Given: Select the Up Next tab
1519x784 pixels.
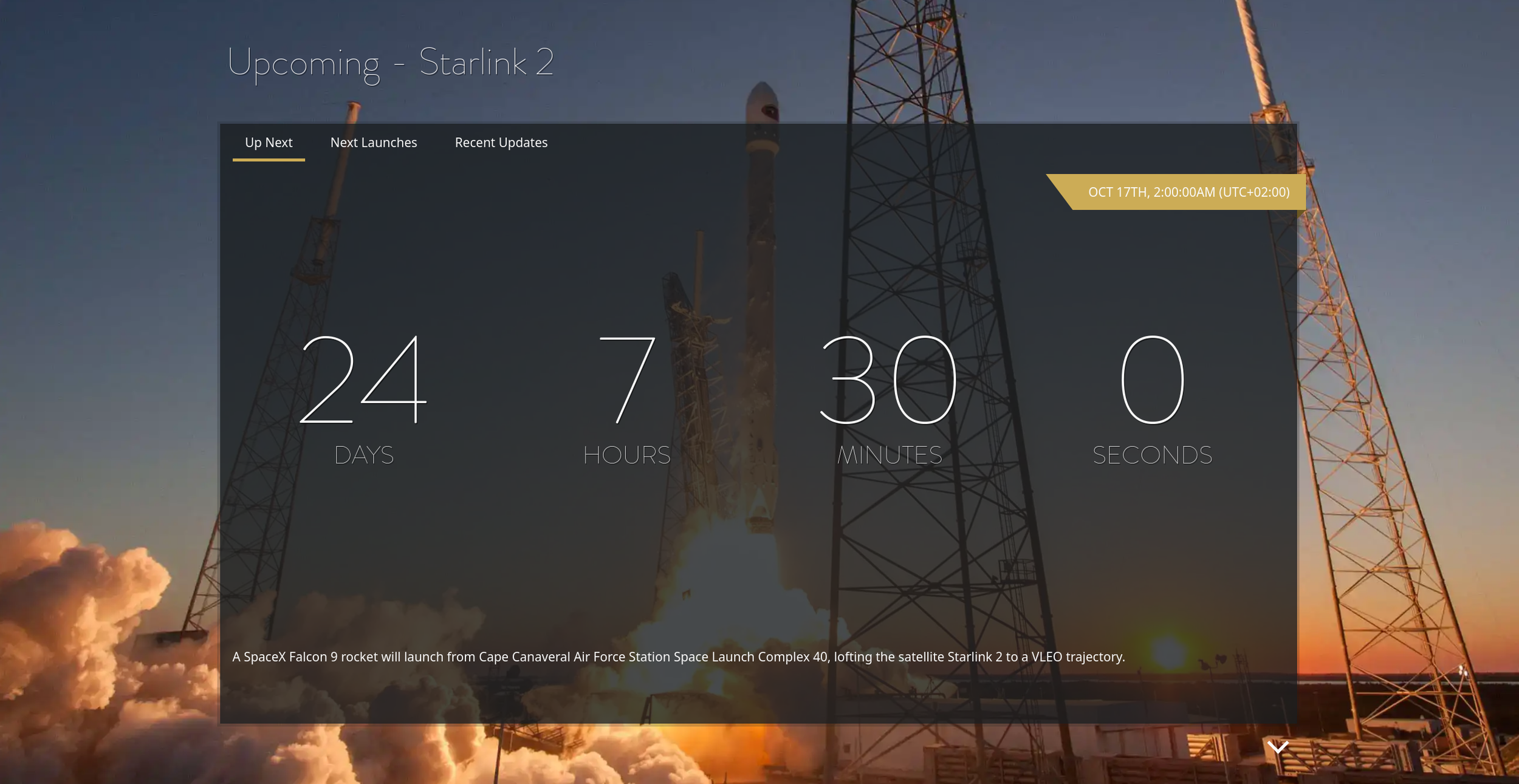Looking at the screenshot, I should pos(269,143).
